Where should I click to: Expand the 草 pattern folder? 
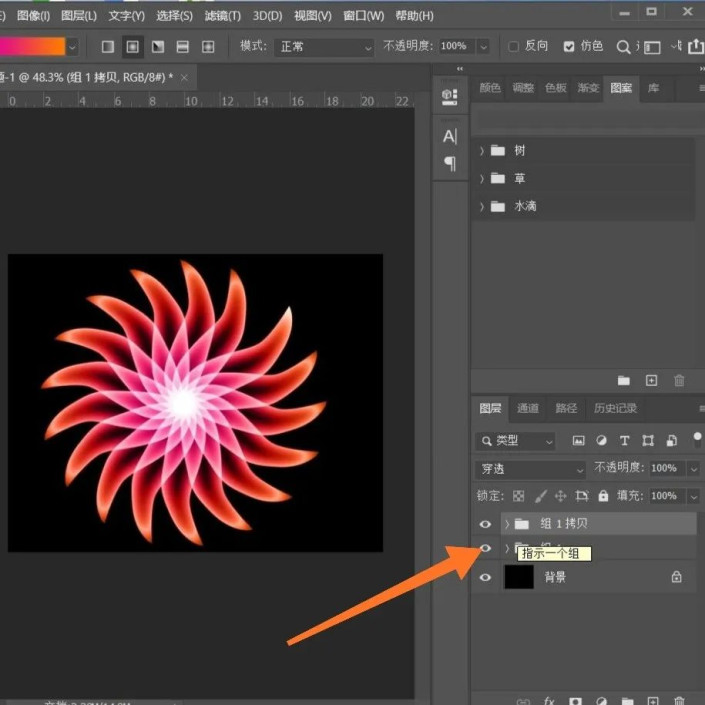[x=481, y=178]
